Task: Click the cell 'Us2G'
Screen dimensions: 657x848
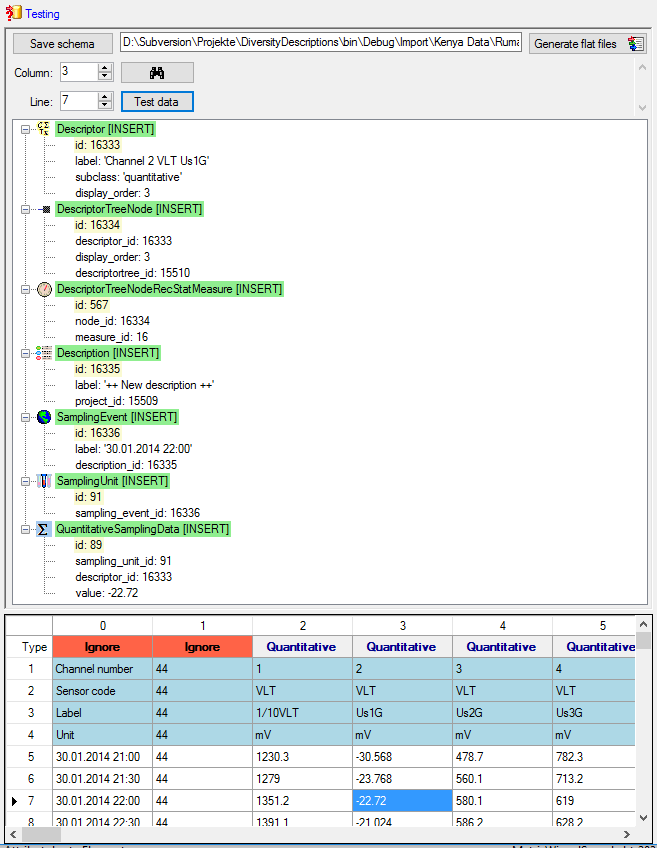Action: click(x=502, y=713)
